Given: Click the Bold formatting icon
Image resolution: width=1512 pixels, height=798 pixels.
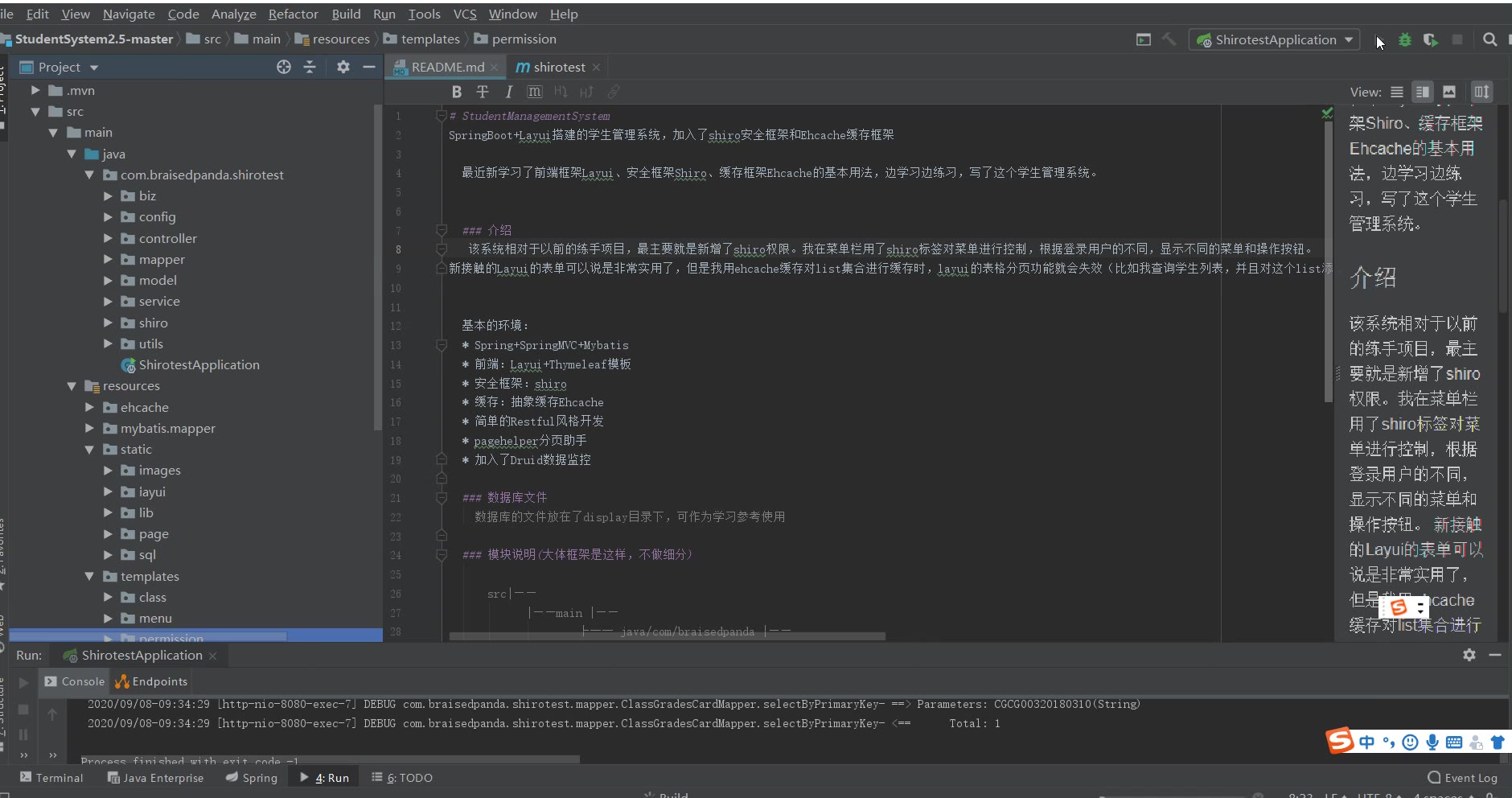Looking at the screenshot, I should (457, 92).
